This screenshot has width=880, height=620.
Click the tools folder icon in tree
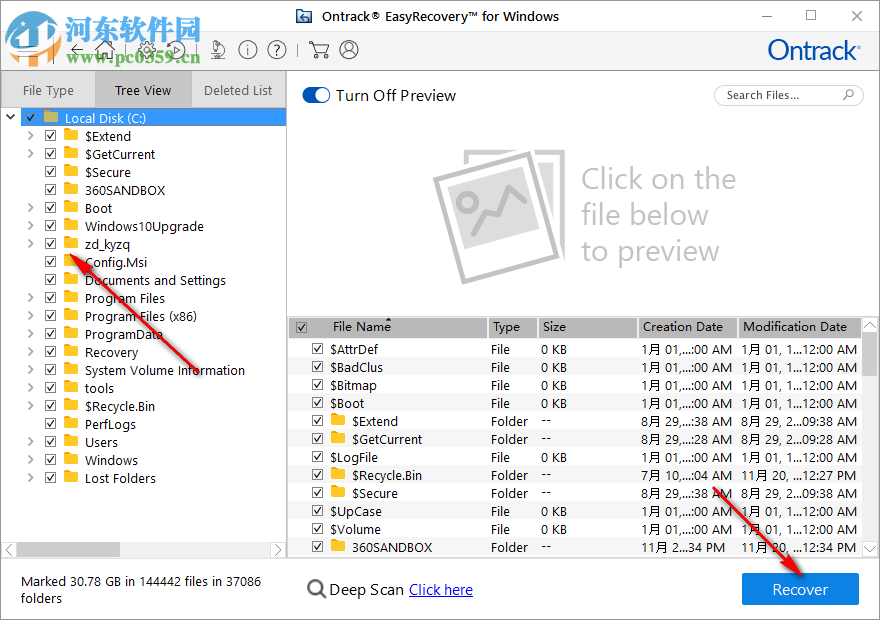pyautogui.click(x=71, y=387)
